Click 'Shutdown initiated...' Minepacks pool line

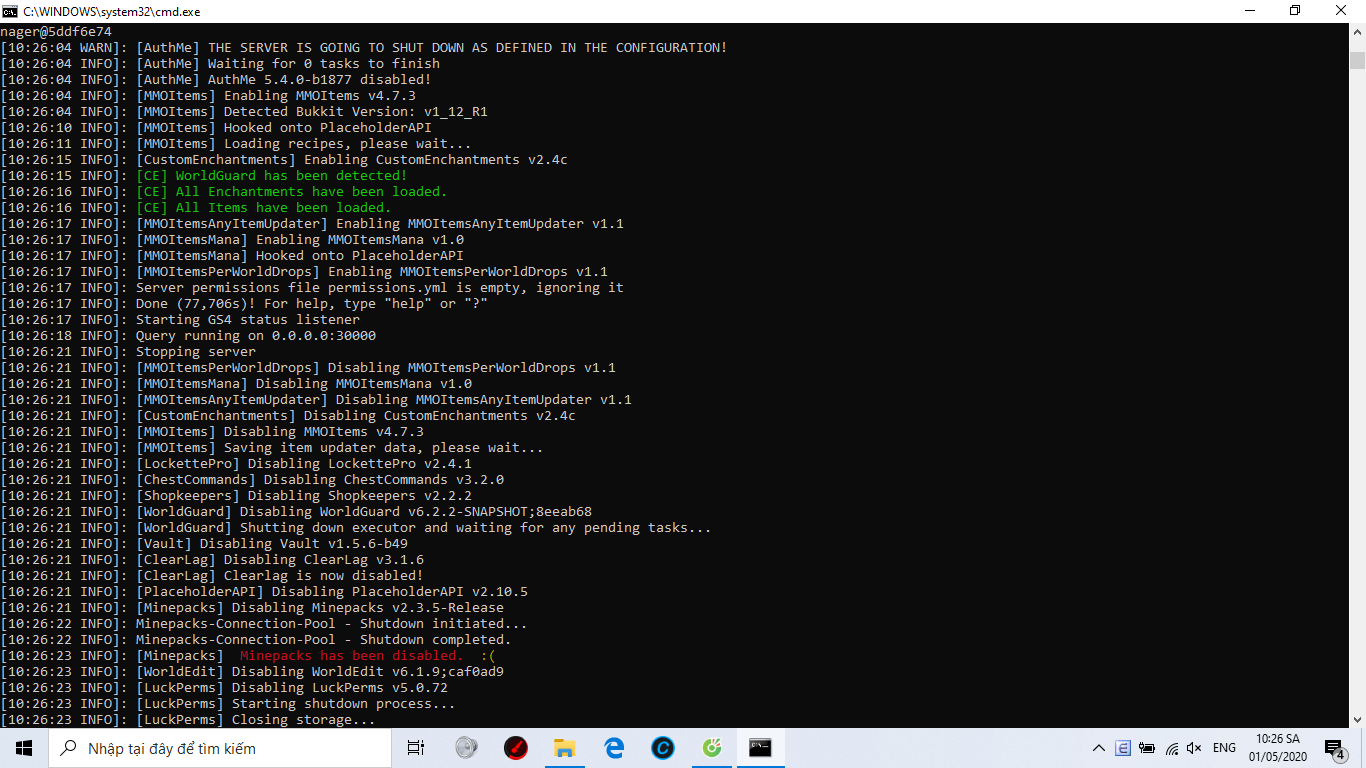(264, 624)
